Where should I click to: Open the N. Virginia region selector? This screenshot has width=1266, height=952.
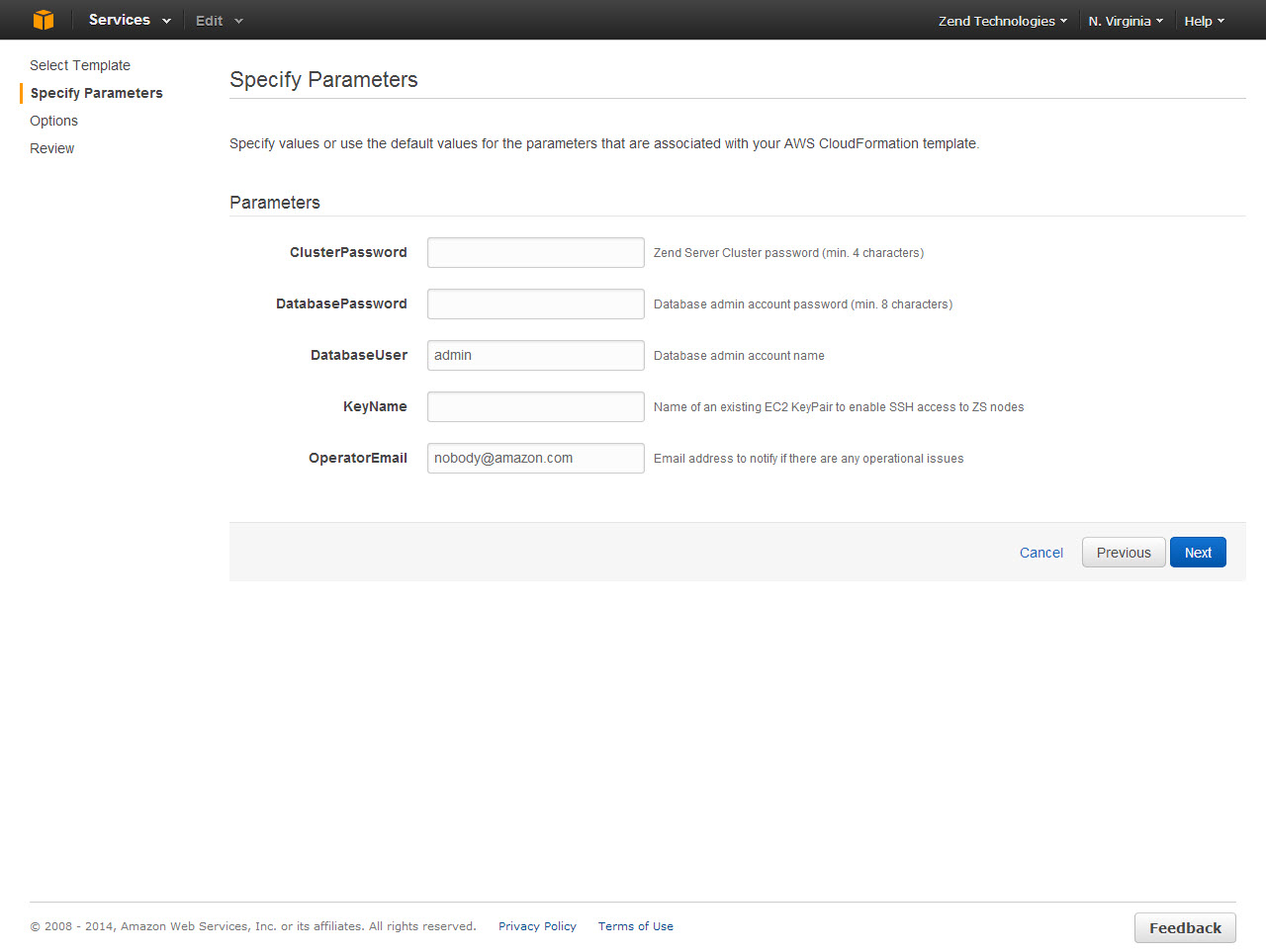[x=1125, y=21]
